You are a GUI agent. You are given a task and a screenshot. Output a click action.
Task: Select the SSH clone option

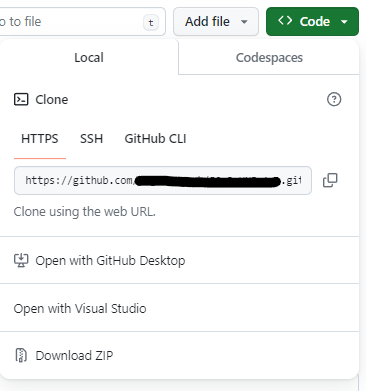pyautogui.click(x=91, y=139)
